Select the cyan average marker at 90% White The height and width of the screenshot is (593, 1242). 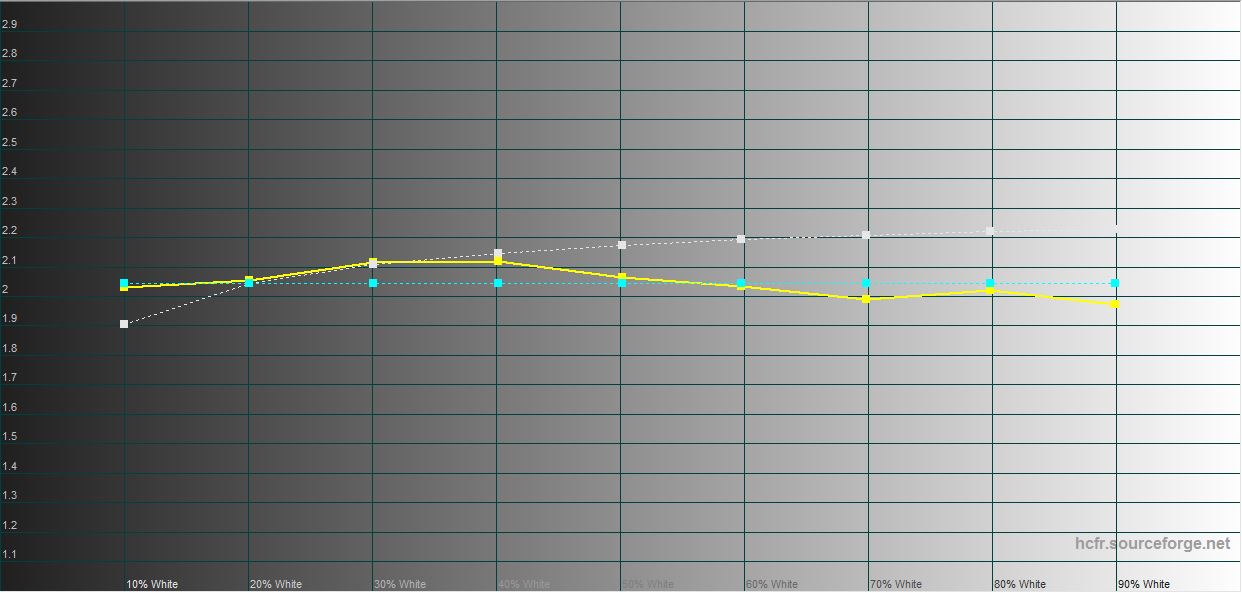point(1115,283)
